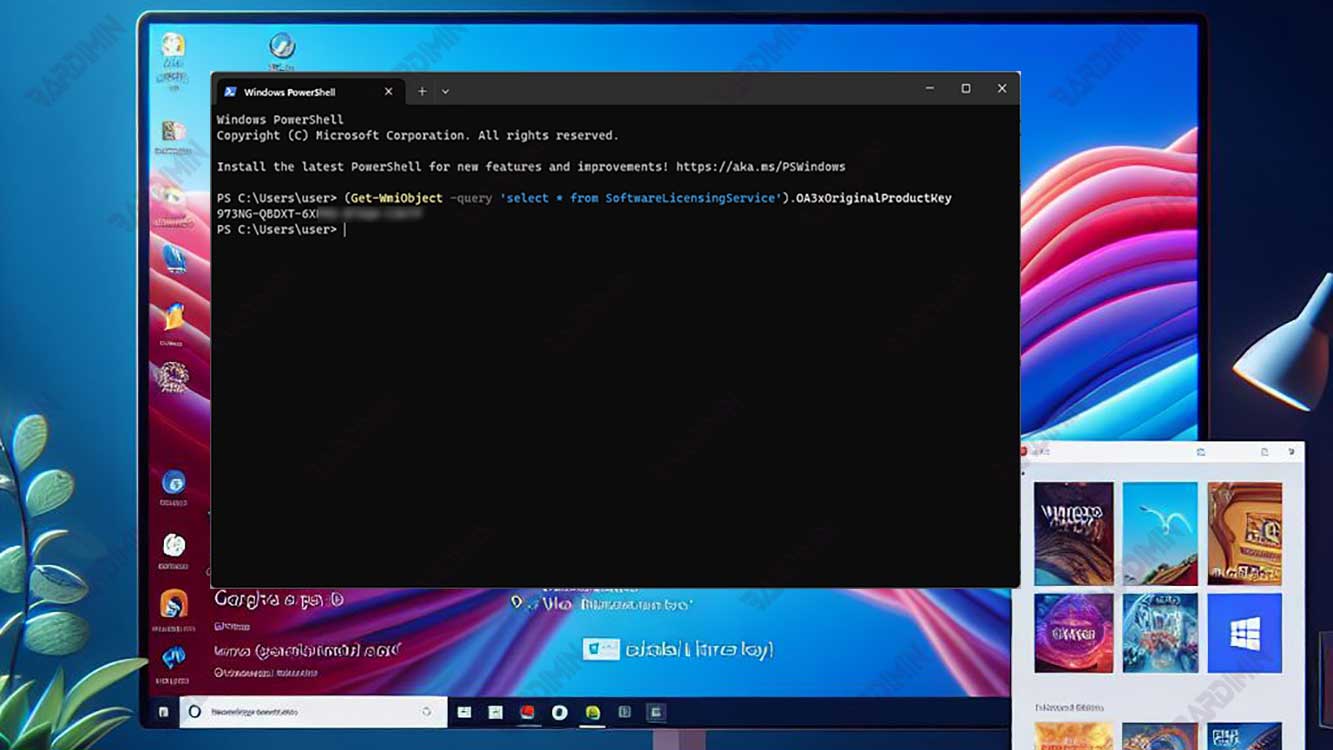1333x750 pixels.
Task: Click the Get-WmiObject command text
Action: click(396, 198)
